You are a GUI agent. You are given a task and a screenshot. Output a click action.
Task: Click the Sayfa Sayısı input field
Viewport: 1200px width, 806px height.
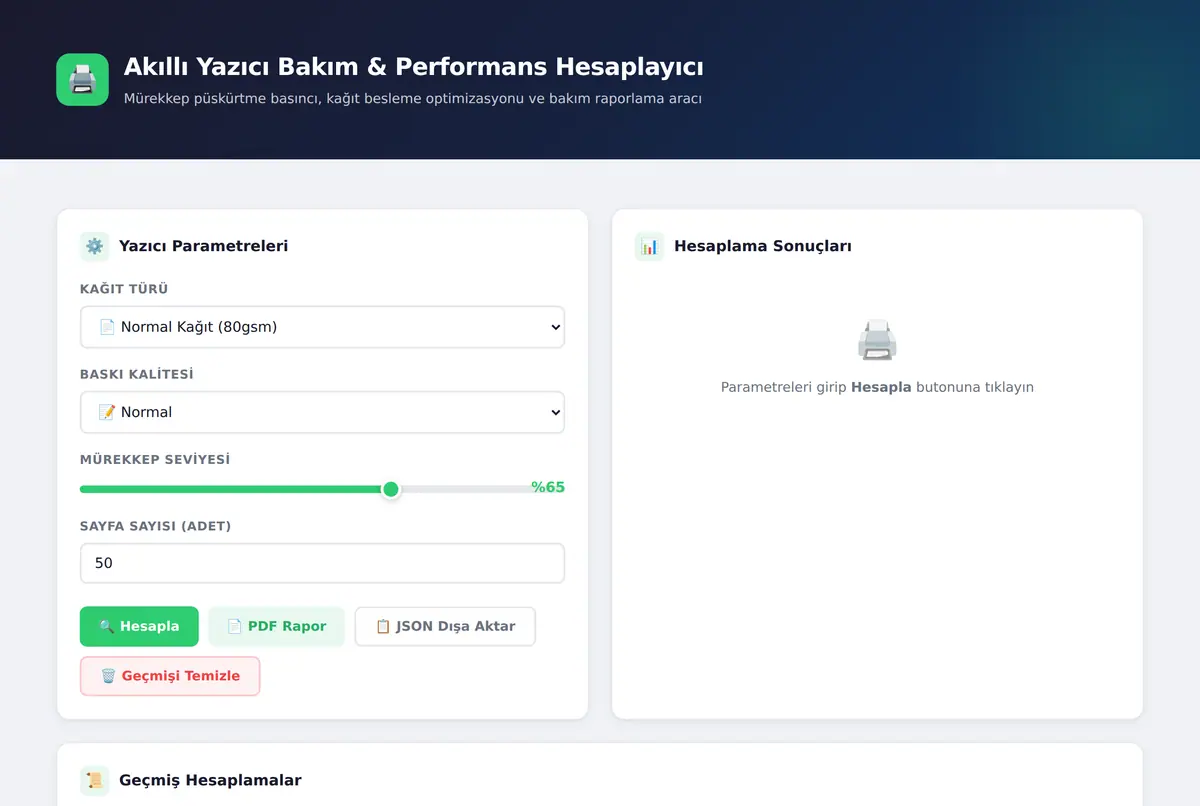pyautogui.click(x=322, y=563)
